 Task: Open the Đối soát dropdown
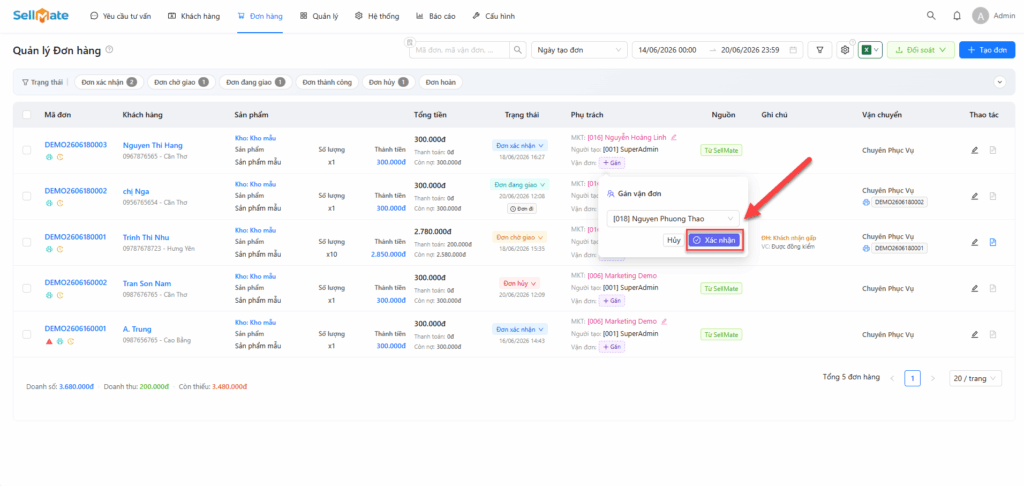click(x=921, y=50)
